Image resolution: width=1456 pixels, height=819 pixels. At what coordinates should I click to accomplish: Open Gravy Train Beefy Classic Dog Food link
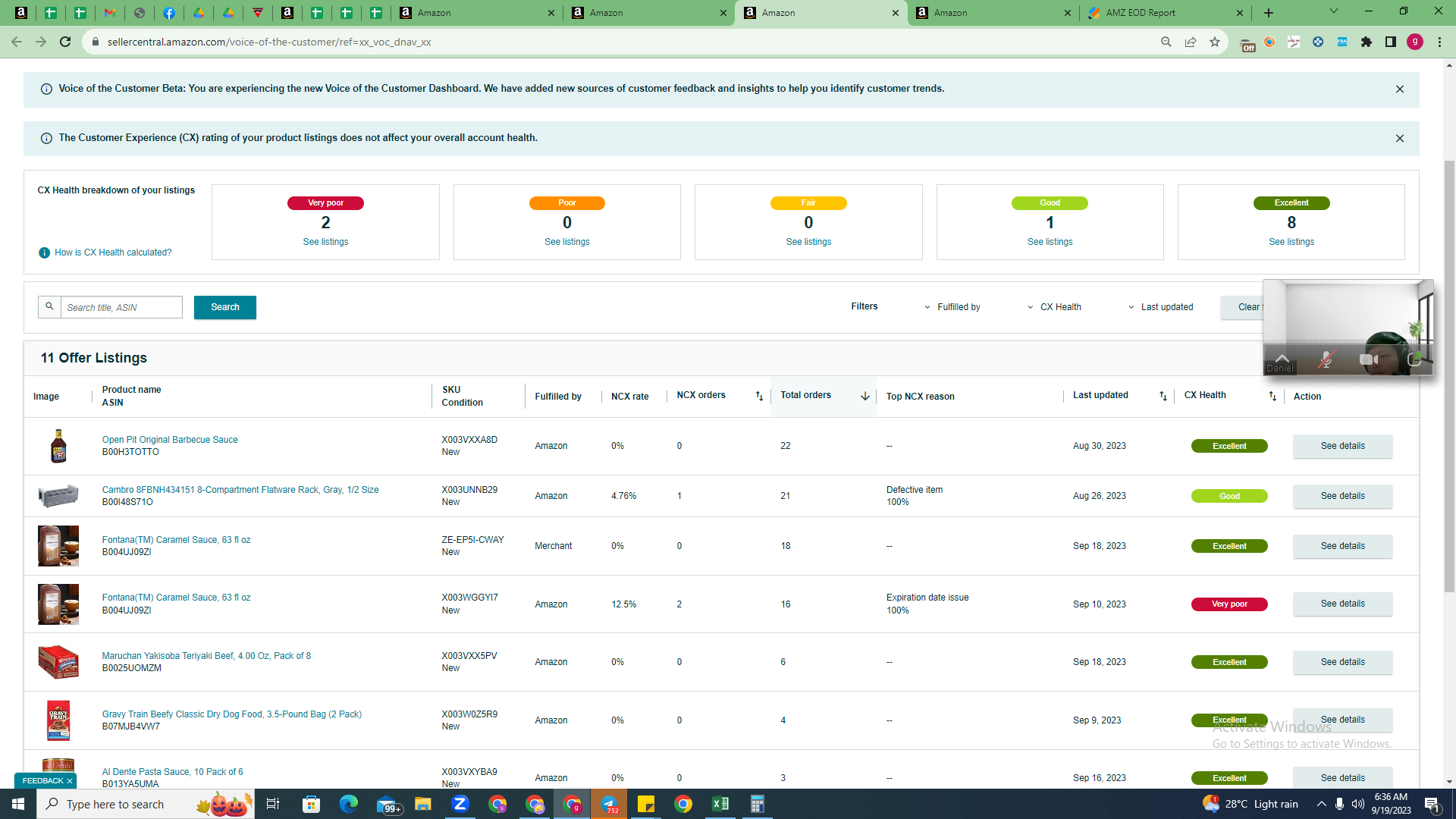pyautogui.click(x=232, y=714)
